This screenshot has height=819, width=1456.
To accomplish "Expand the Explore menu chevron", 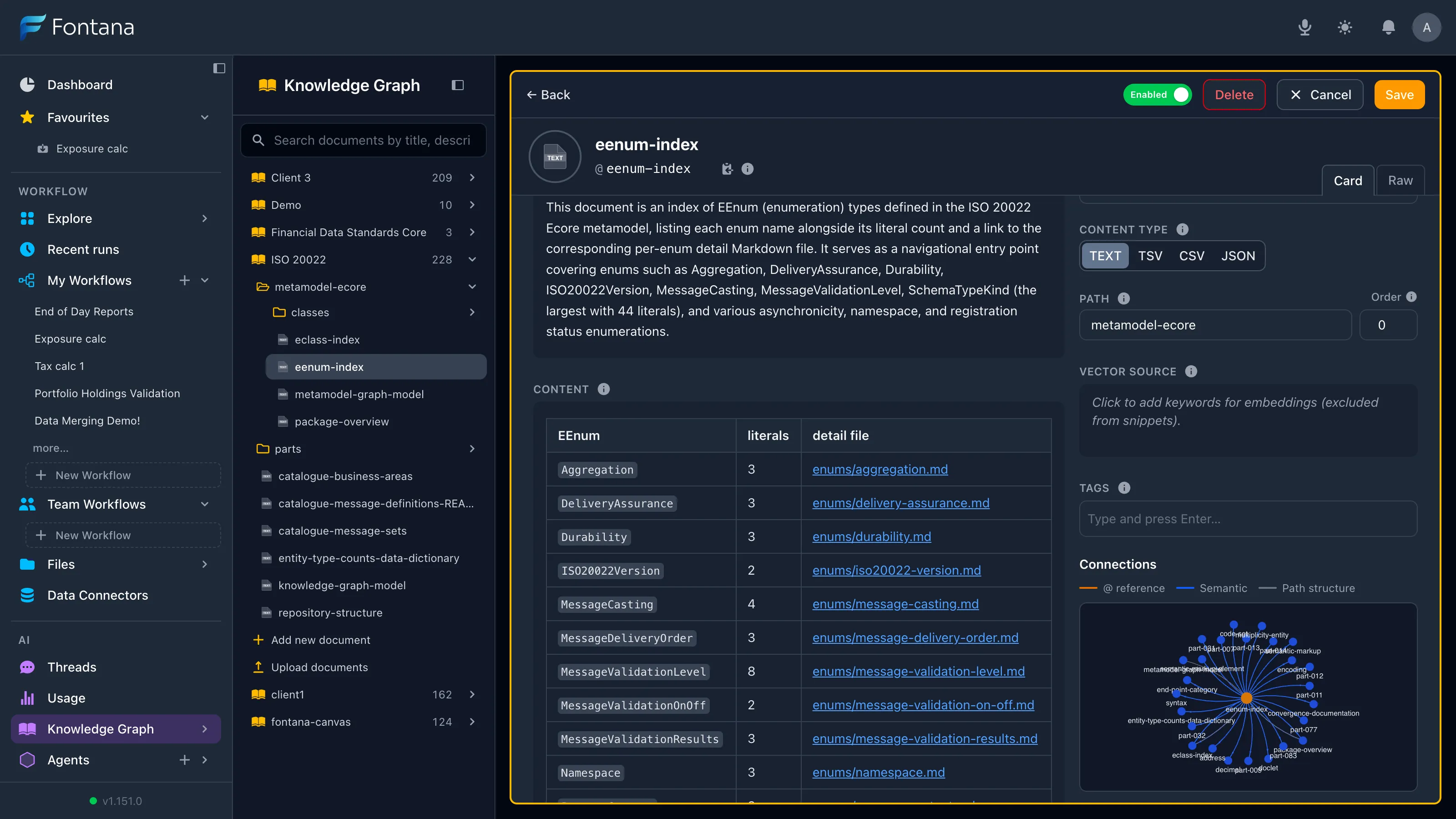I will coord(205,219).
